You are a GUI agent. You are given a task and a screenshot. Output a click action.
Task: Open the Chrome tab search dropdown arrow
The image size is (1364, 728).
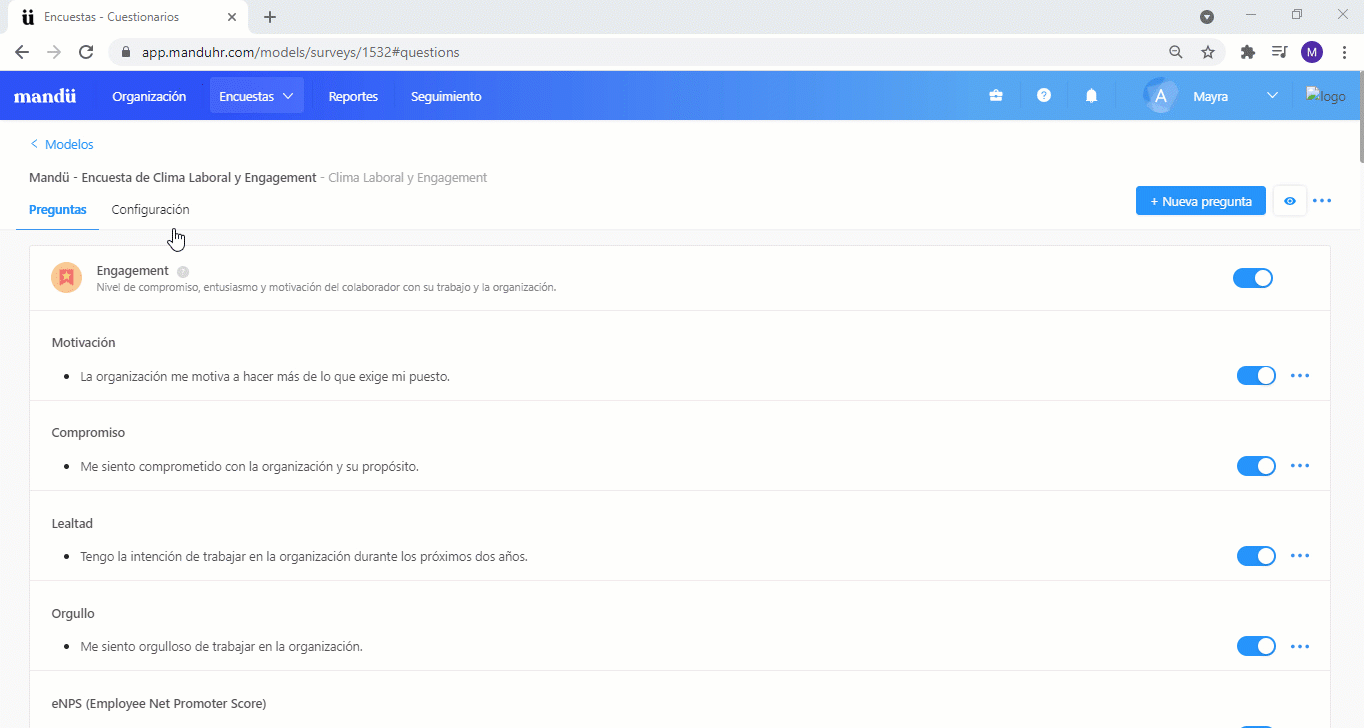tap(1207, 17)
